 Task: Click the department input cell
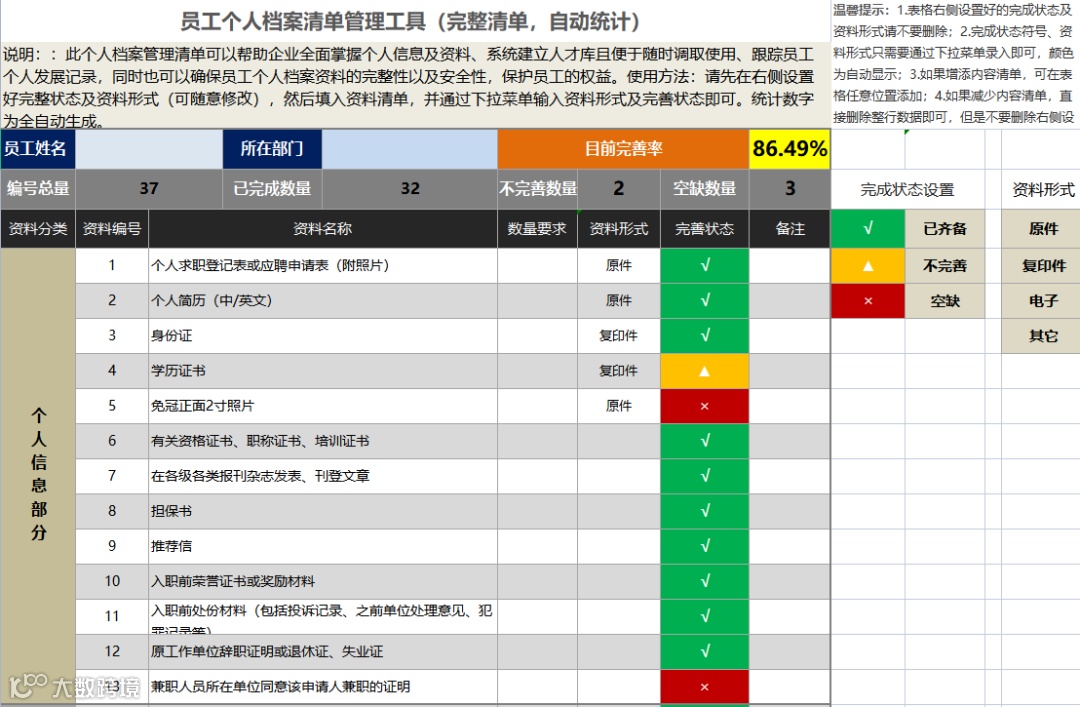pos(409,149)
